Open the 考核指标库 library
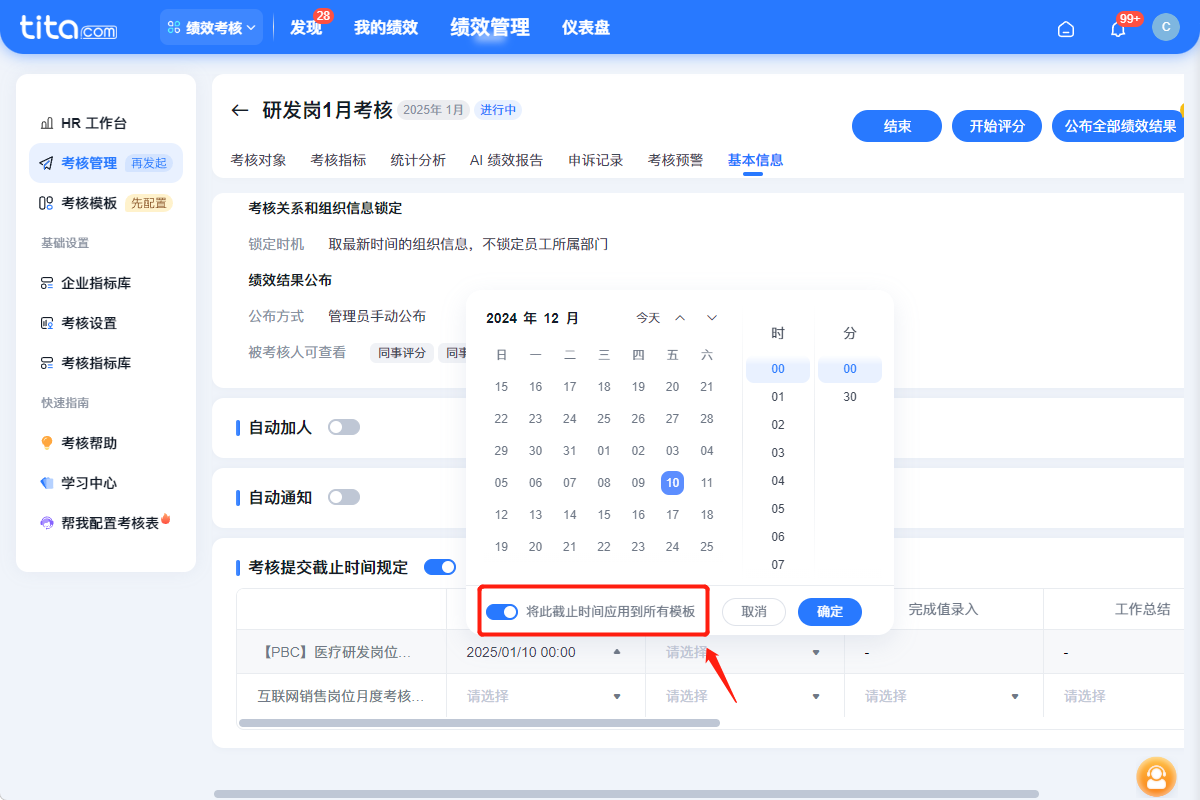1200x800 pixels. [x=97, y=363]
